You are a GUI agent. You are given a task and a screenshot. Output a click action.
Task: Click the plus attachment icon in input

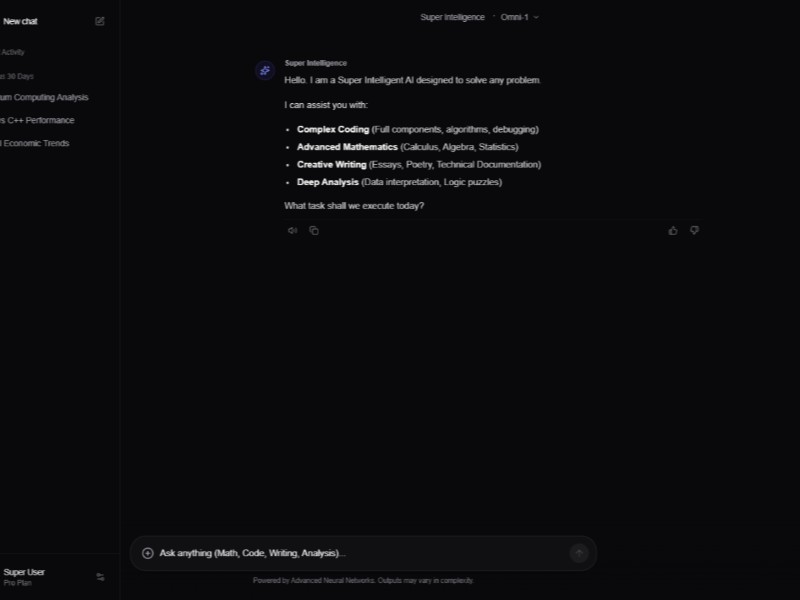(x=148, y=553)
